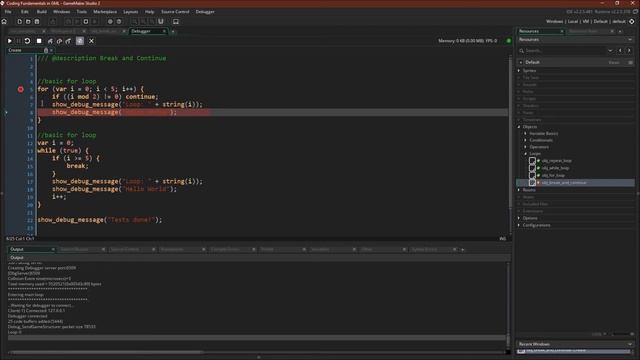Image resolution: width=640 pixels, height=360 pixels.
Task: Click the Stop build toolbar icon
Action: point(86,21)
